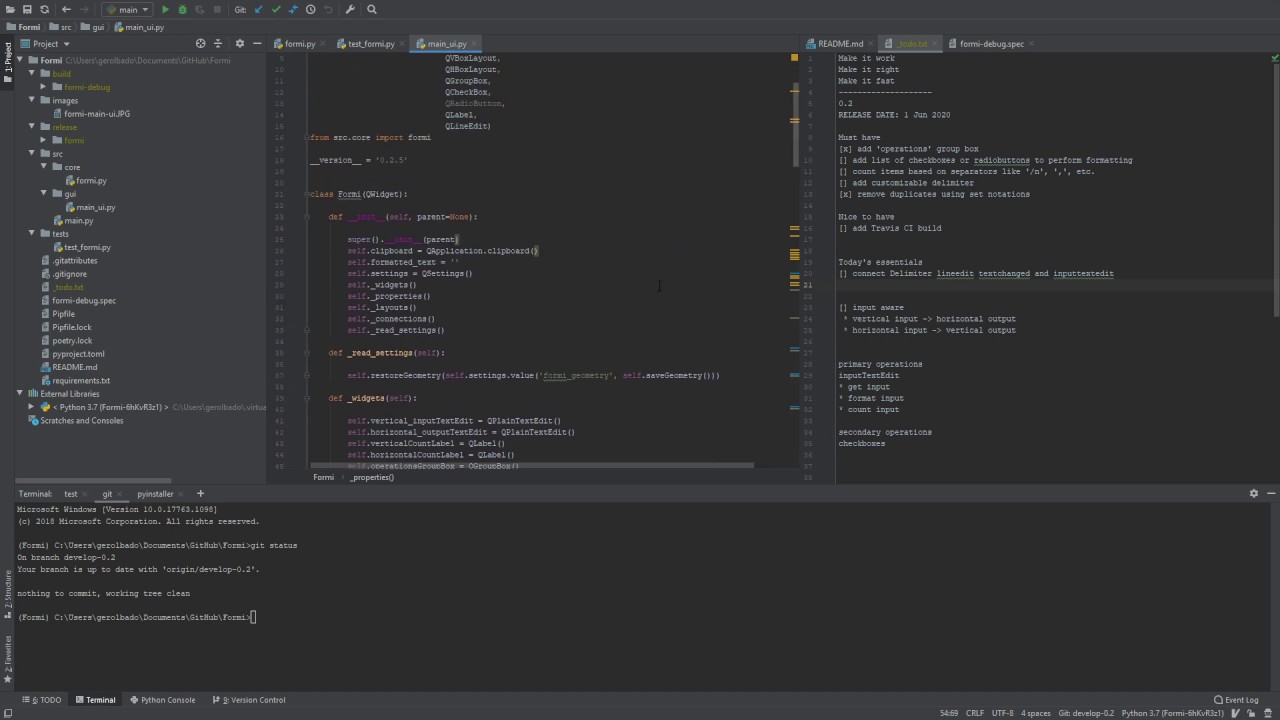This screenshot has width=1280, height=720.
Task: Select formi-main-ui.JPG in project tree
Action: (96, 114)
